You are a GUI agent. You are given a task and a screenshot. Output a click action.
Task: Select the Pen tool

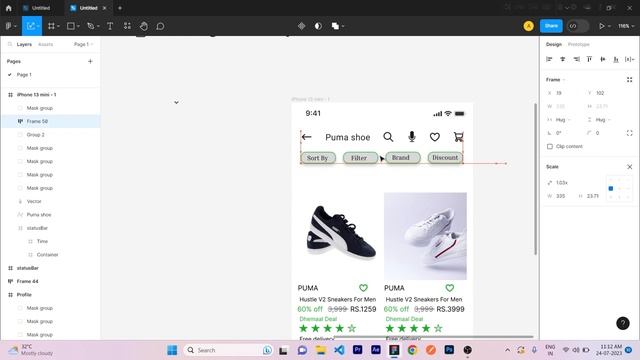point(90,26)
